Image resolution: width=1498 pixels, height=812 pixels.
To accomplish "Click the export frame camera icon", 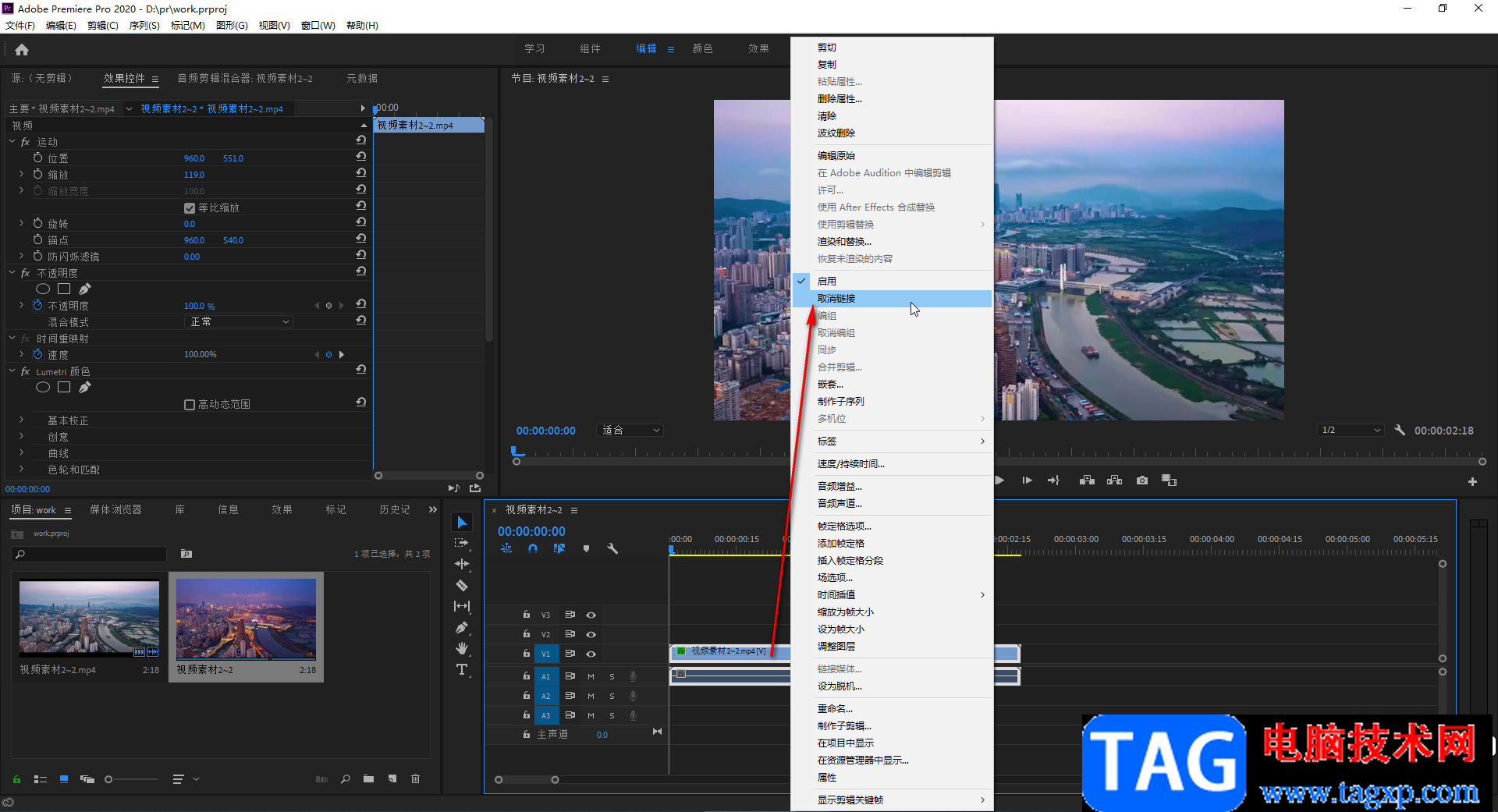I will tap(1142, 480).
